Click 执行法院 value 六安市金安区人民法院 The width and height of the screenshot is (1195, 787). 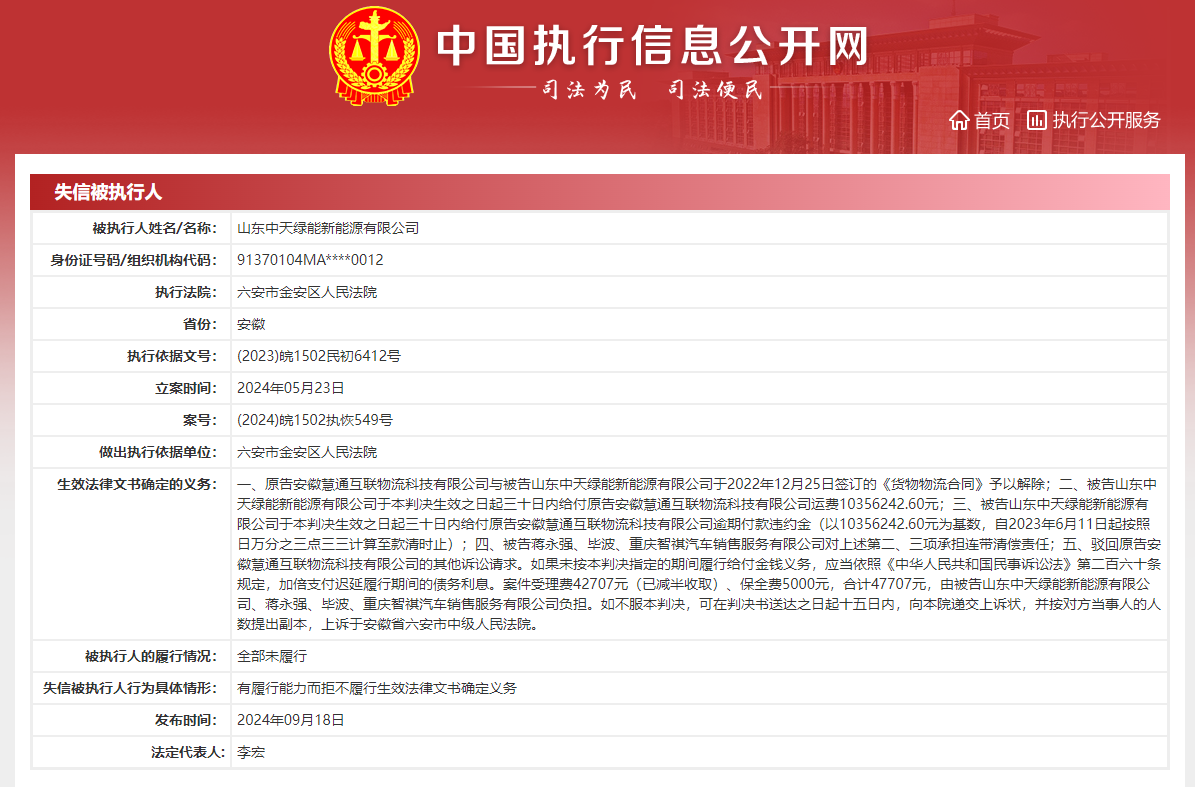click(x=307, y=292)
